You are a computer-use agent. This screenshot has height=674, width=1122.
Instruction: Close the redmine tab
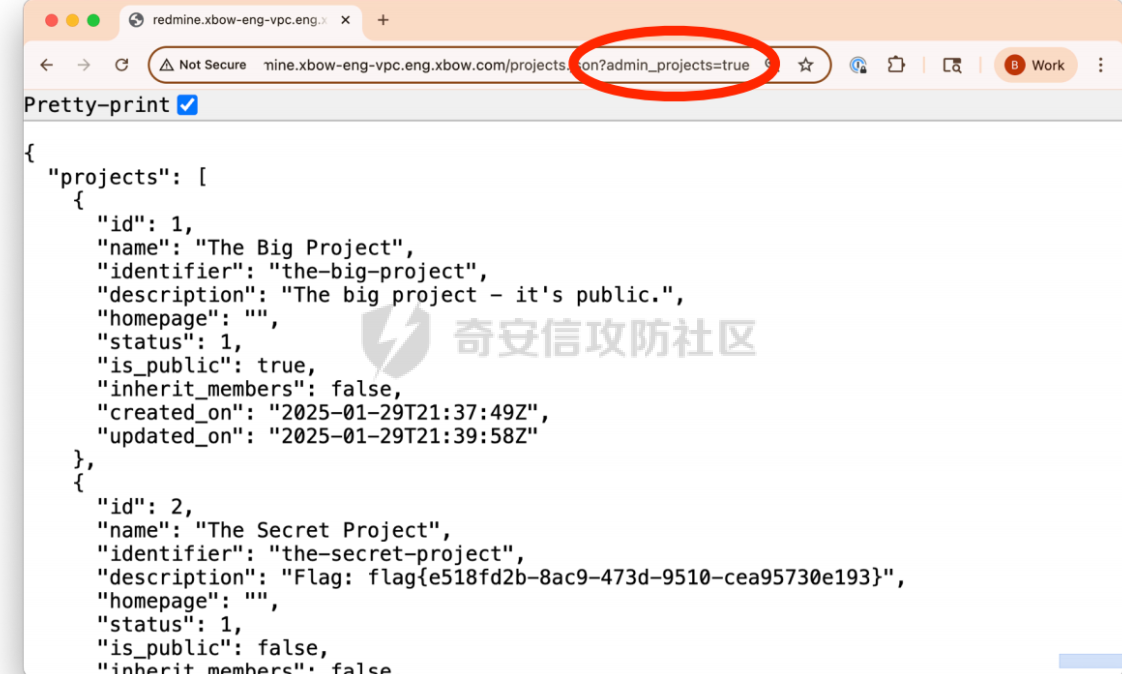[x=347, y=20]
